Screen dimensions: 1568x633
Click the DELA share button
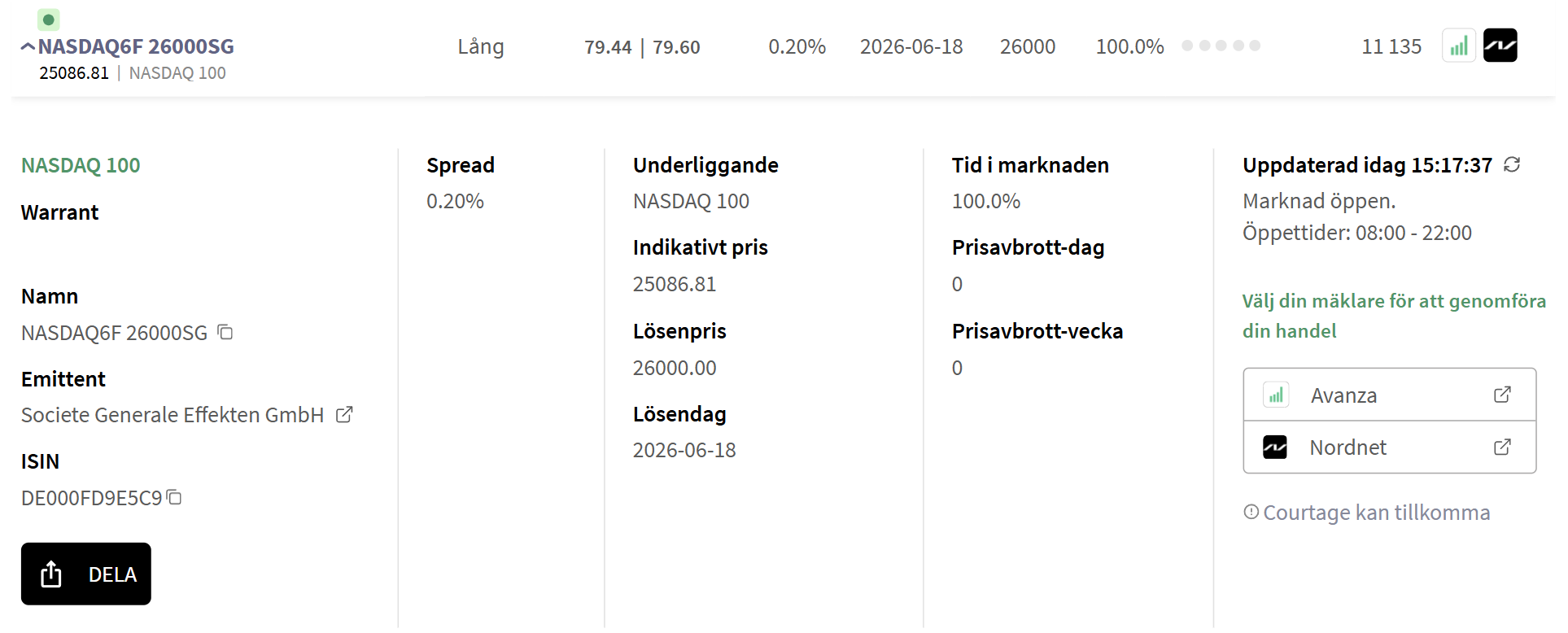86,574
